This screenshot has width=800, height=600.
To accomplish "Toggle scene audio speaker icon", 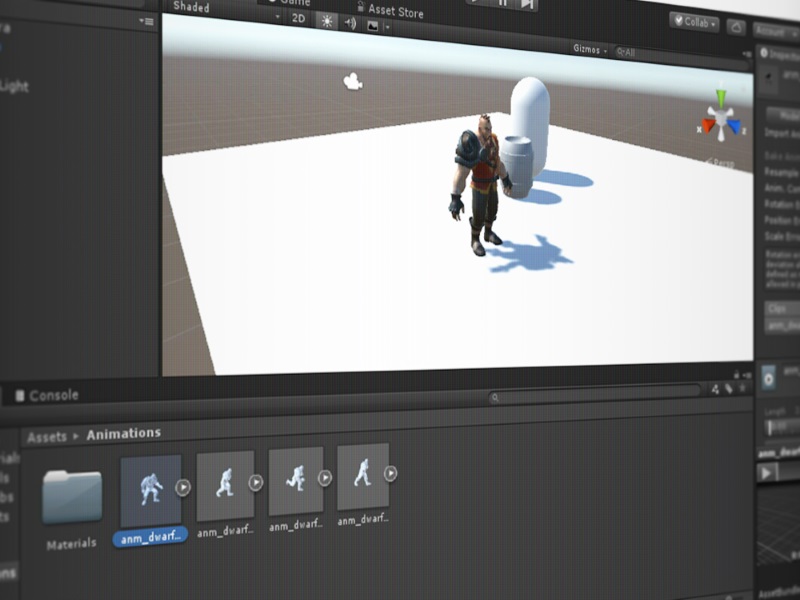I will tap(351, 24).
